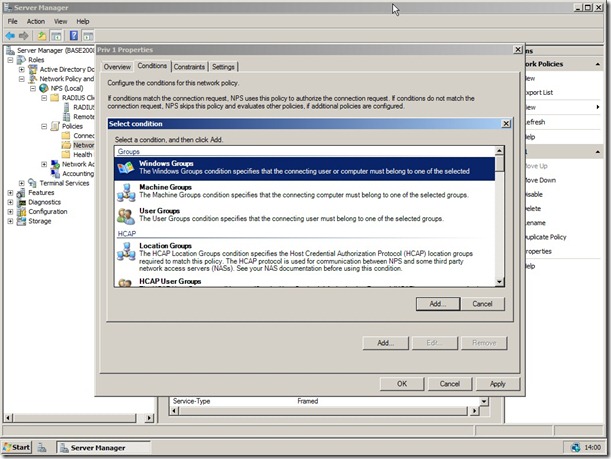Expand the Configuration tree node
The height and width of the screenshot is (459, 611).
[x=11, y=212]
